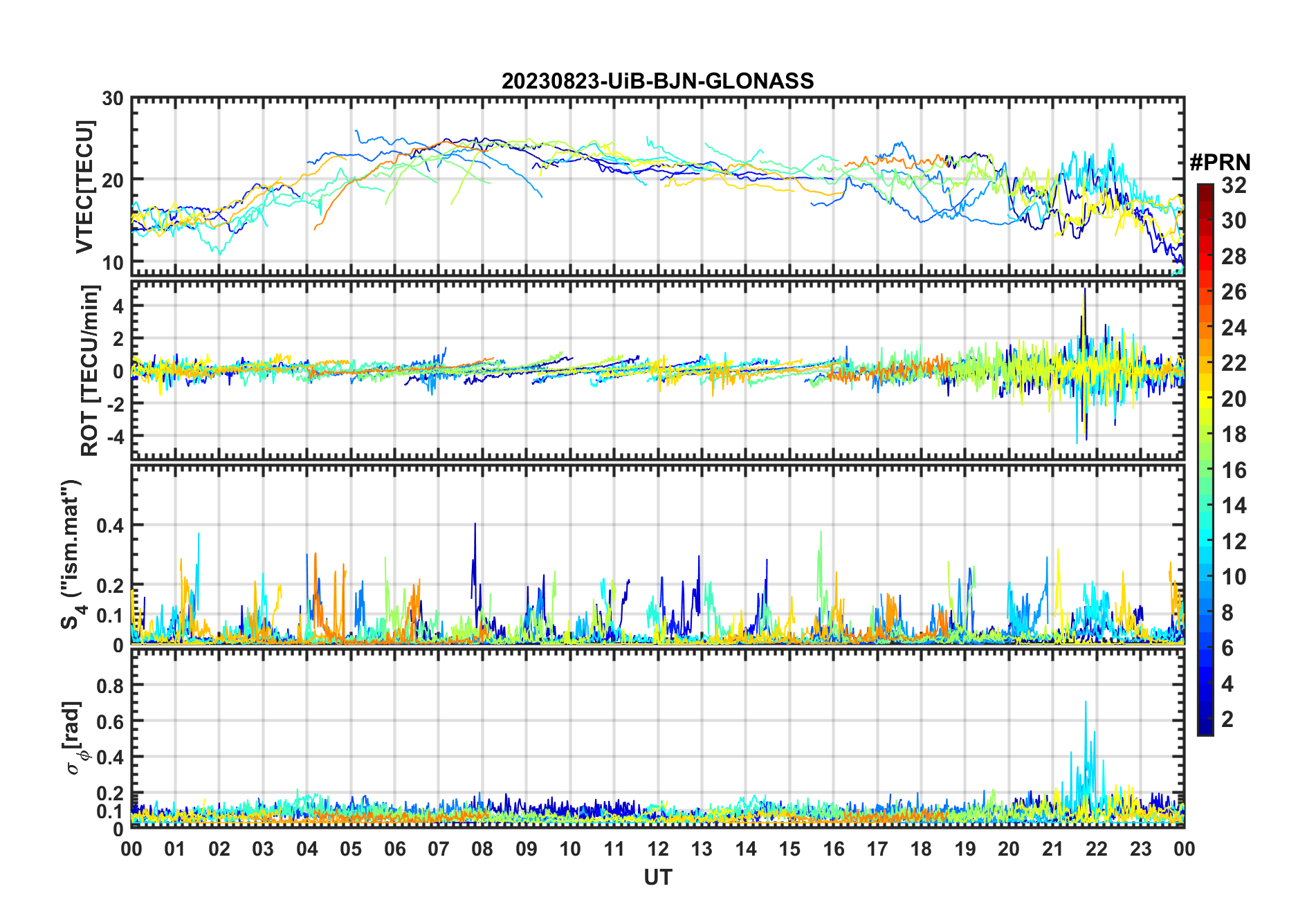Select colorbar tick label "26"
This screenshot has height=920, width=1316.
[1234, 292]
